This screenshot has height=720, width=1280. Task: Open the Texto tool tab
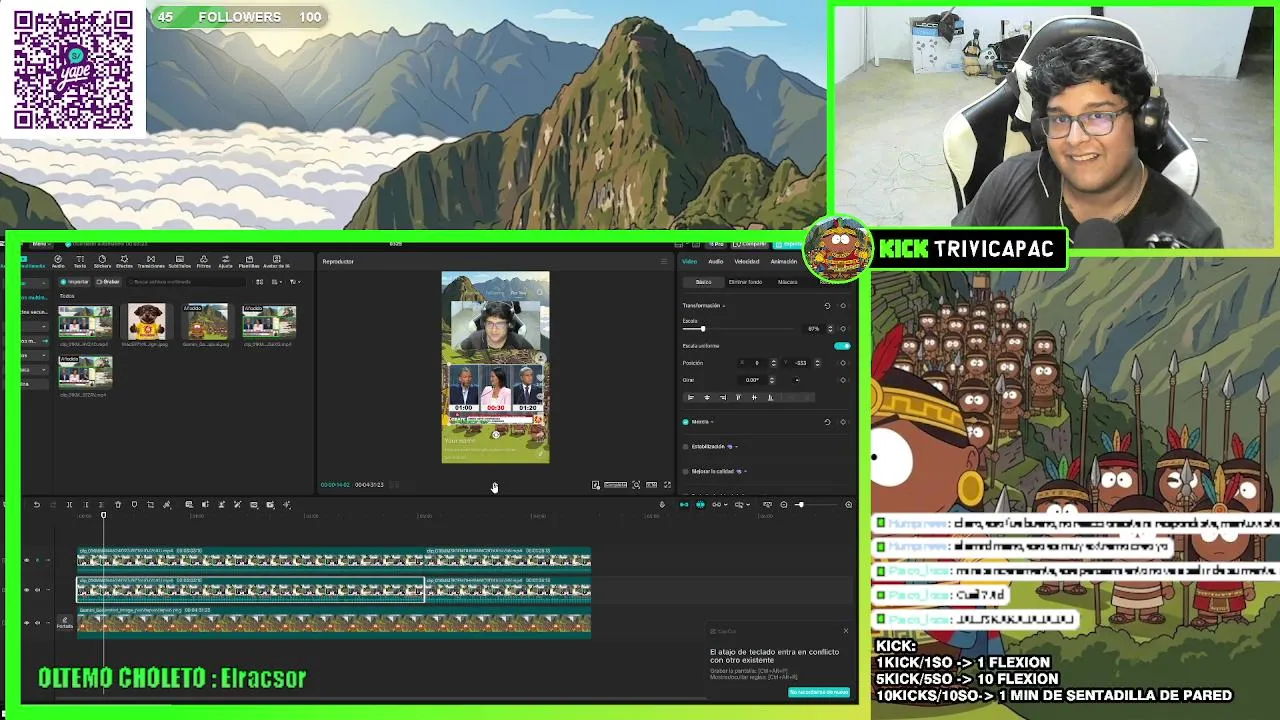click(x=80, y=261)
